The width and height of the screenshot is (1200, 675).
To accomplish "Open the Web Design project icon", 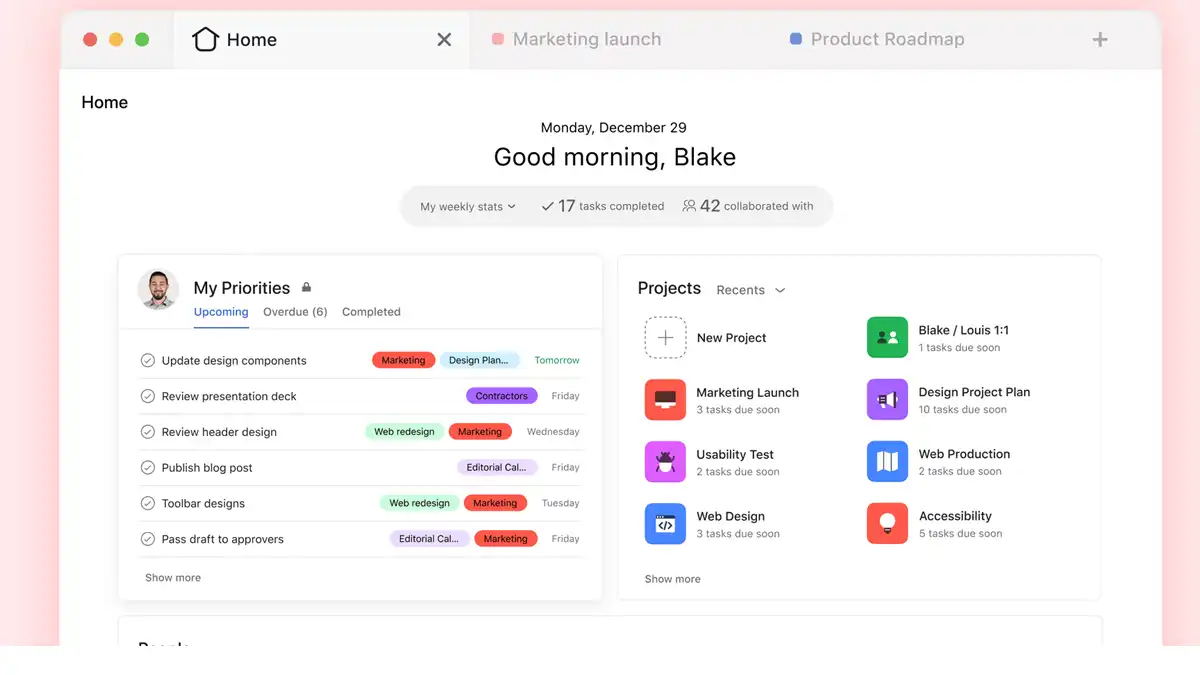I will point(665,523).
